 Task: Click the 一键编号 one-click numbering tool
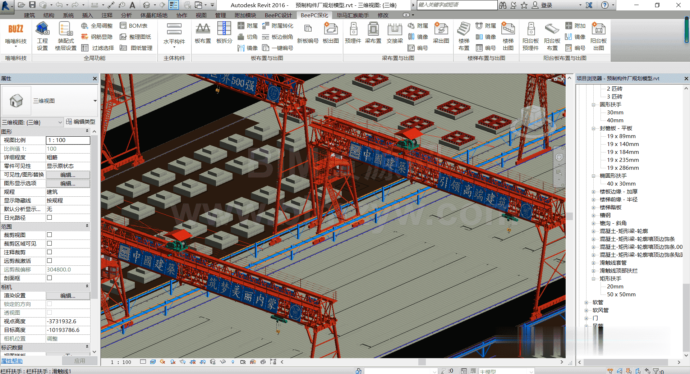(x=277, y=48)
